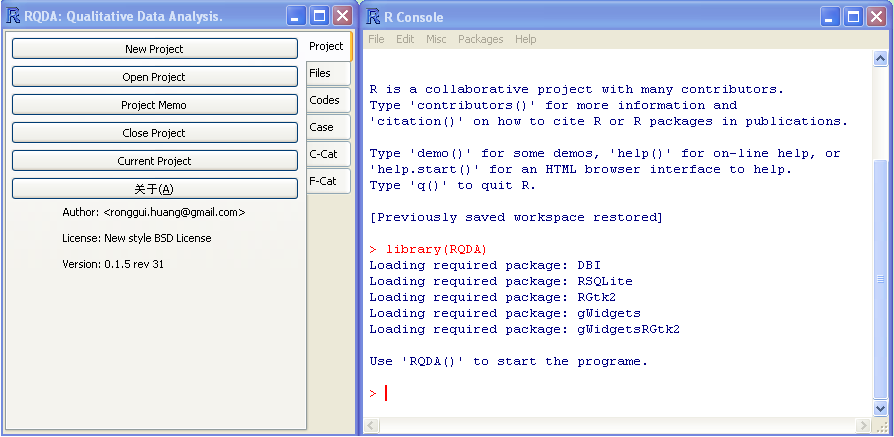This screenshot has height=437, width=894.
Task: Click the R Console vertical scrollbar down arrow
Action: click(x=880, y=408)
